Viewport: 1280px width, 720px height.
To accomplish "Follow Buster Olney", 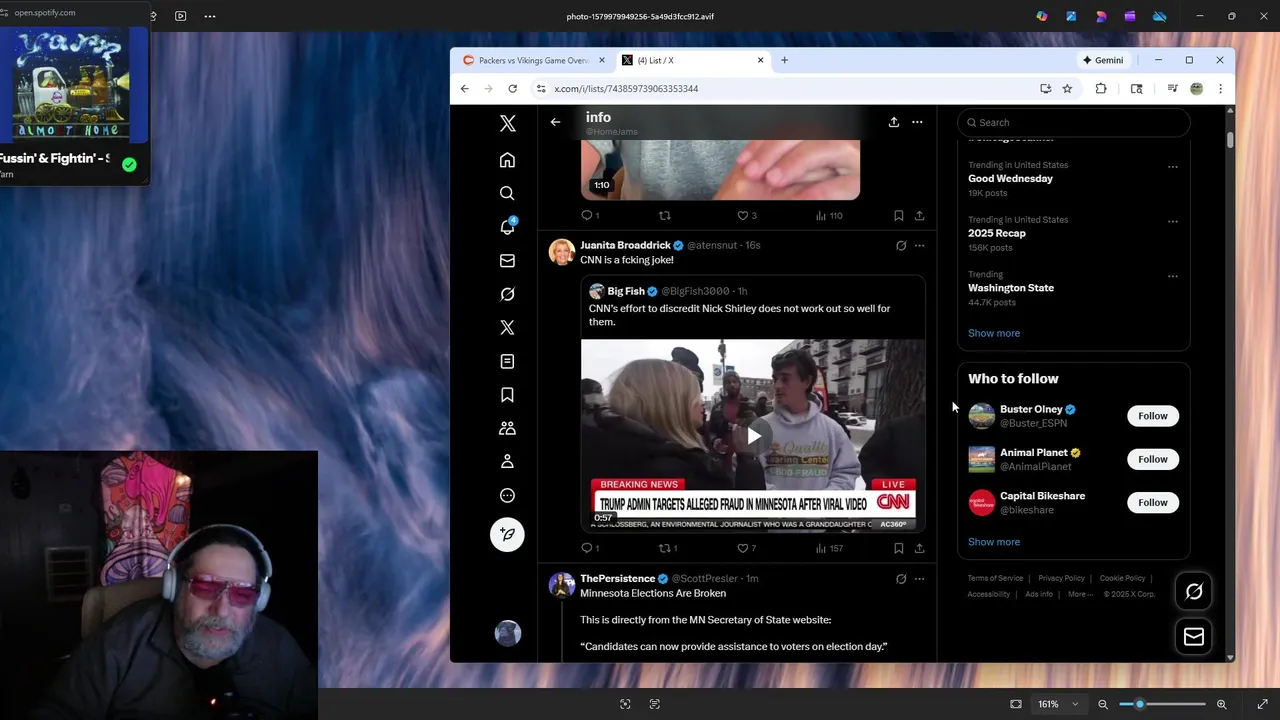I will coord(1152,416).
